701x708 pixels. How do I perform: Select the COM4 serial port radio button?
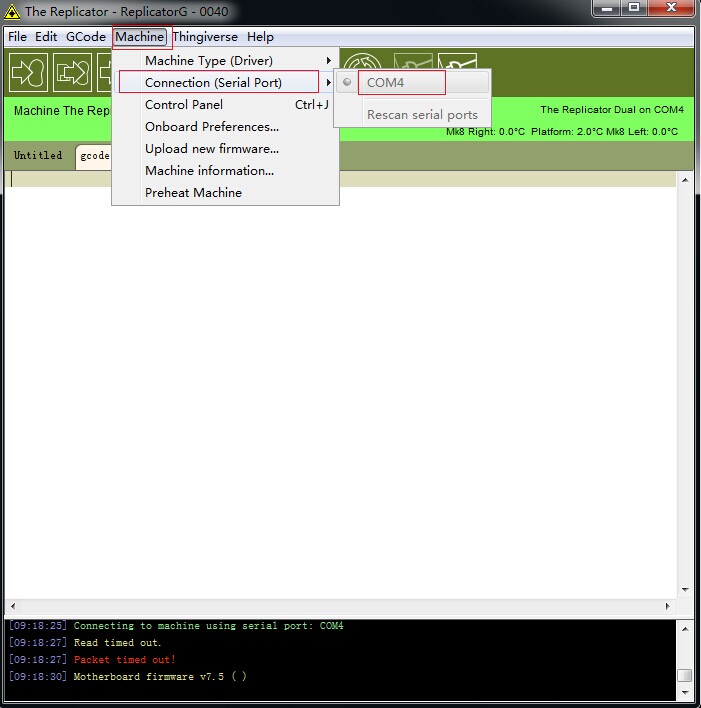click(x=347, y=82)
